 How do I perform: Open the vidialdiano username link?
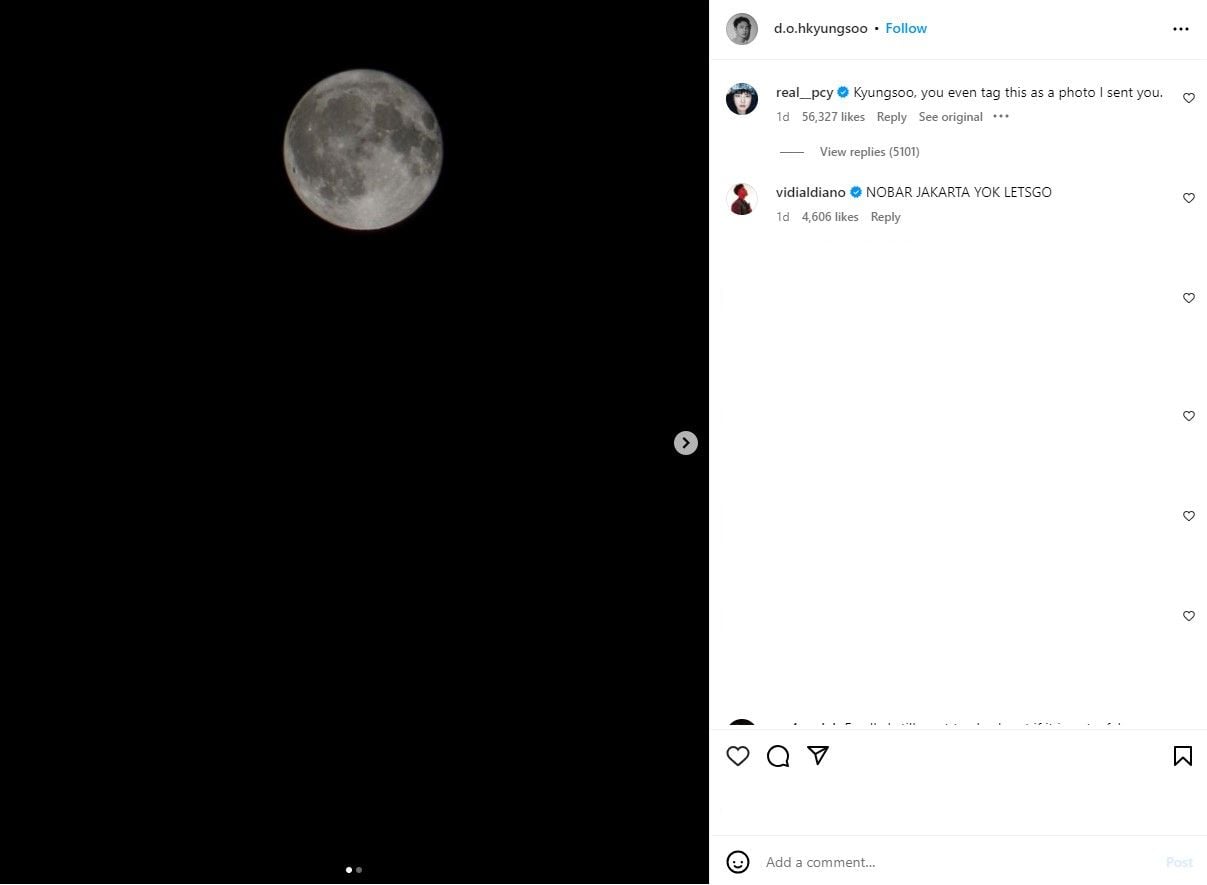pyautogui.click(x=810, y=192)
